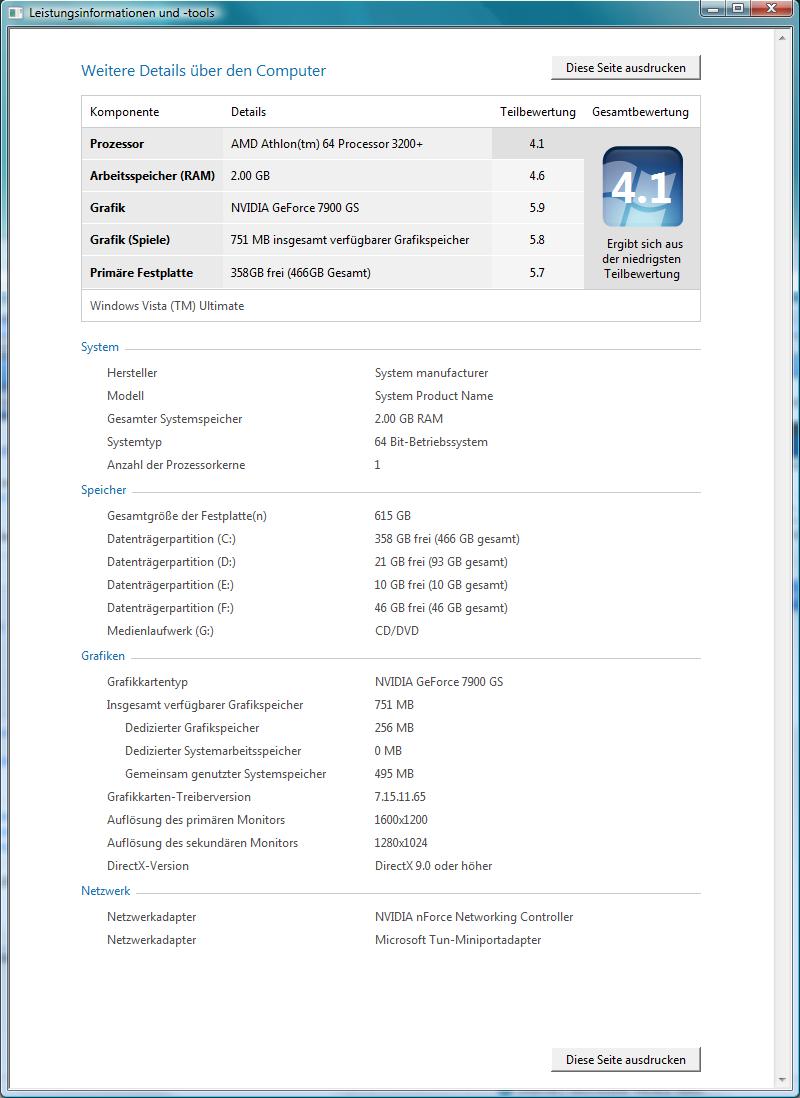Click the 4.1 Gesamtbewertung score badge
Screen dimensions: 800x1098
click(642, 186)
